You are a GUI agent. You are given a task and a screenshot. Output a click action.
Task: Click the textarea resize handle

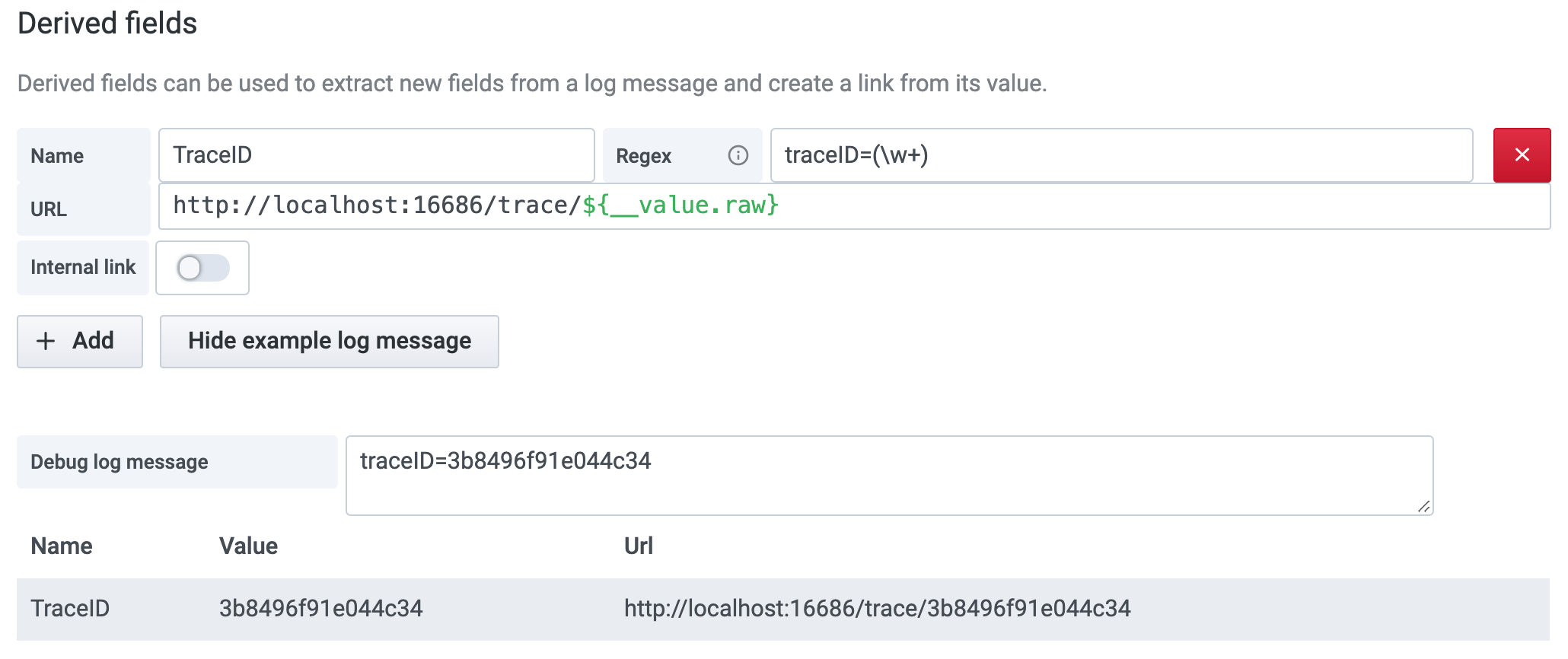tap(1422, 505)
